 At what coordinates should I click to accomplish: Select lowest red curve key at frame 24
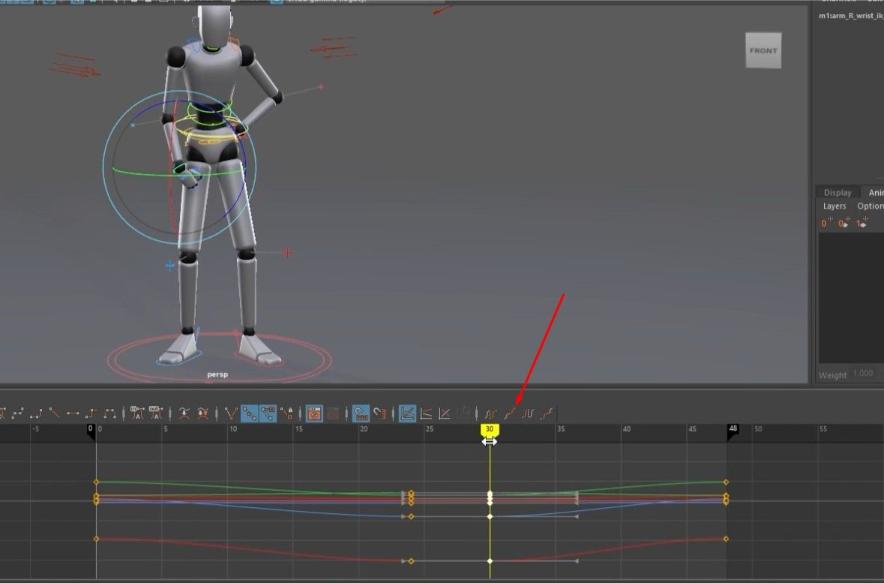(411, 561)
